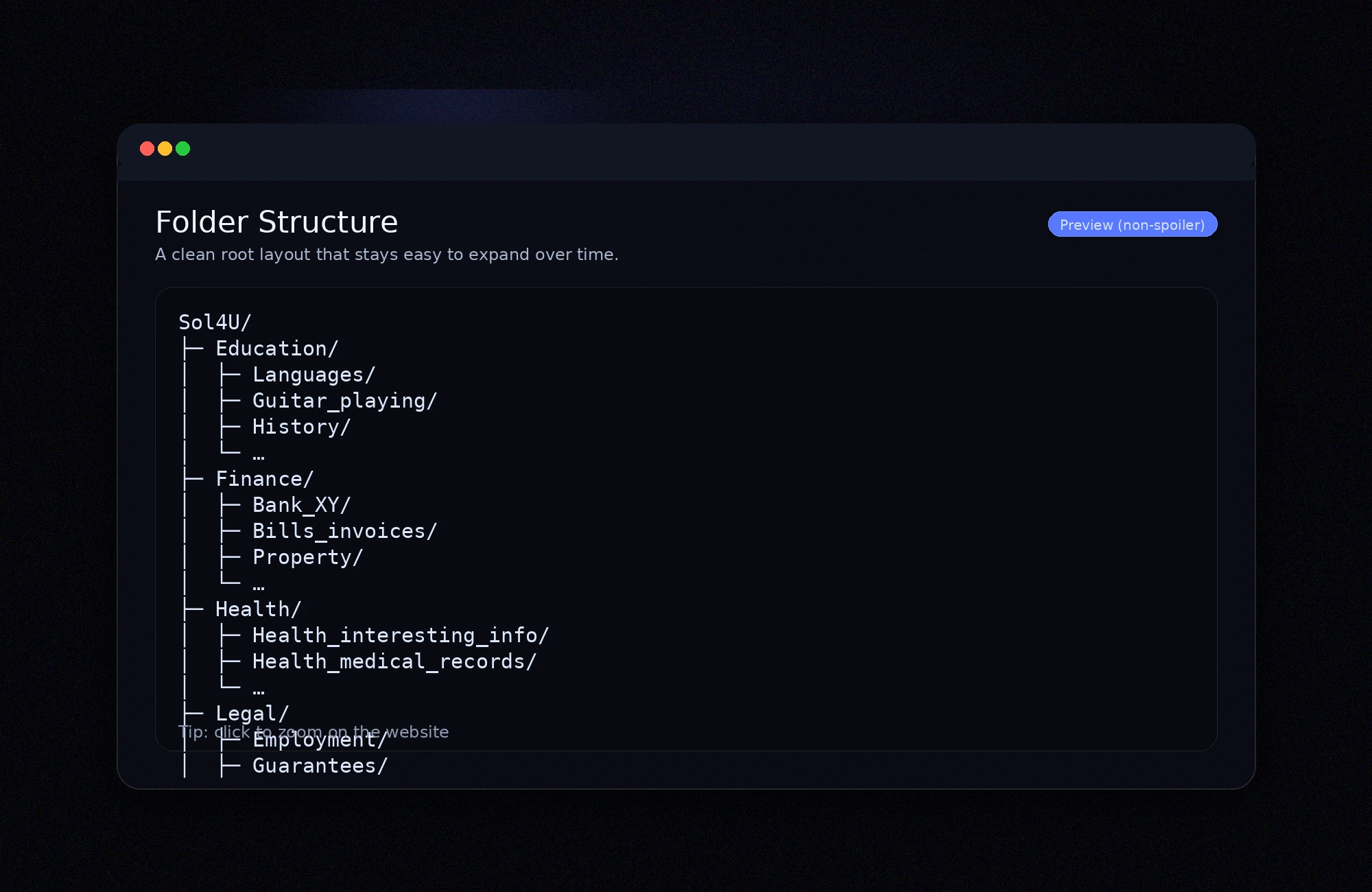
Task: Select the History folder under Education
Action: (301, 427)
